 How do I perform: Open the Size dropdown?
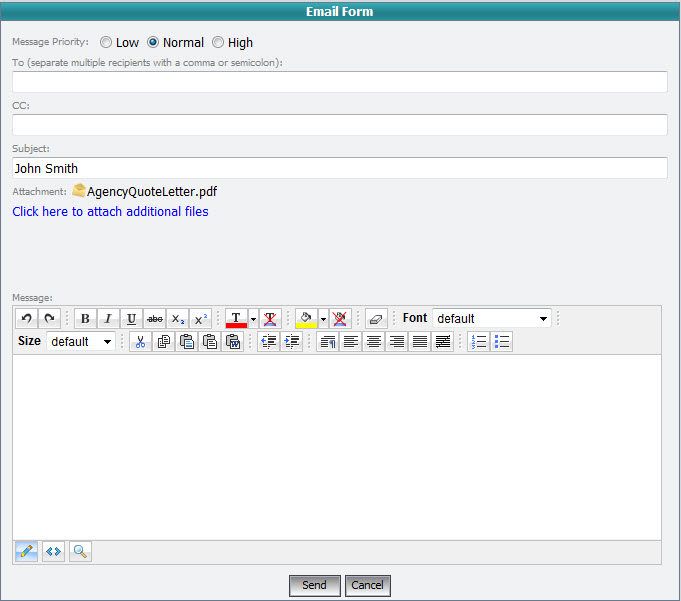coord(81,341)
